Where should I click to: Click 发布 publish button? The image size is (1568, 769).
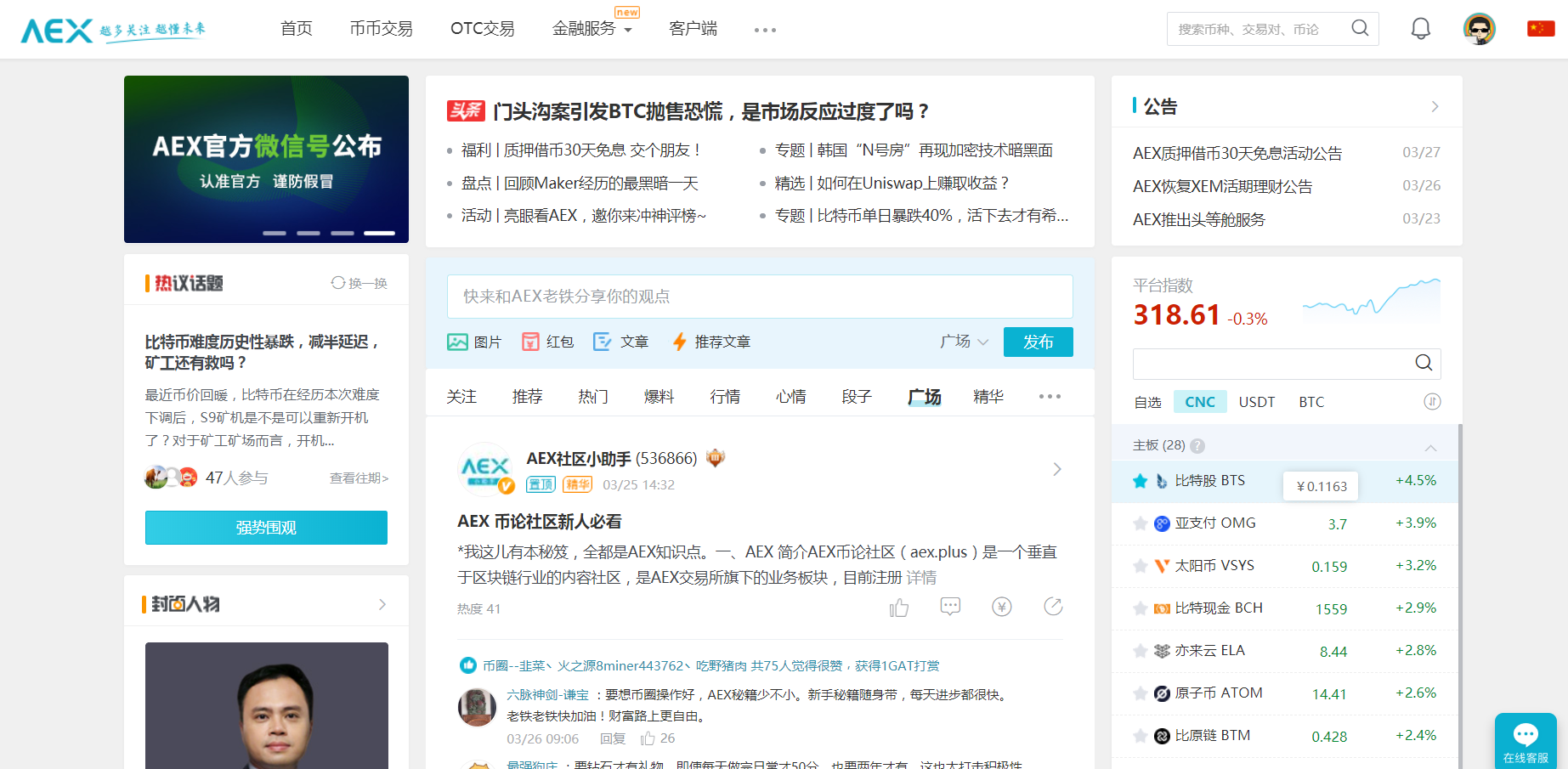pyautogui.click(x=1039, y=342)
